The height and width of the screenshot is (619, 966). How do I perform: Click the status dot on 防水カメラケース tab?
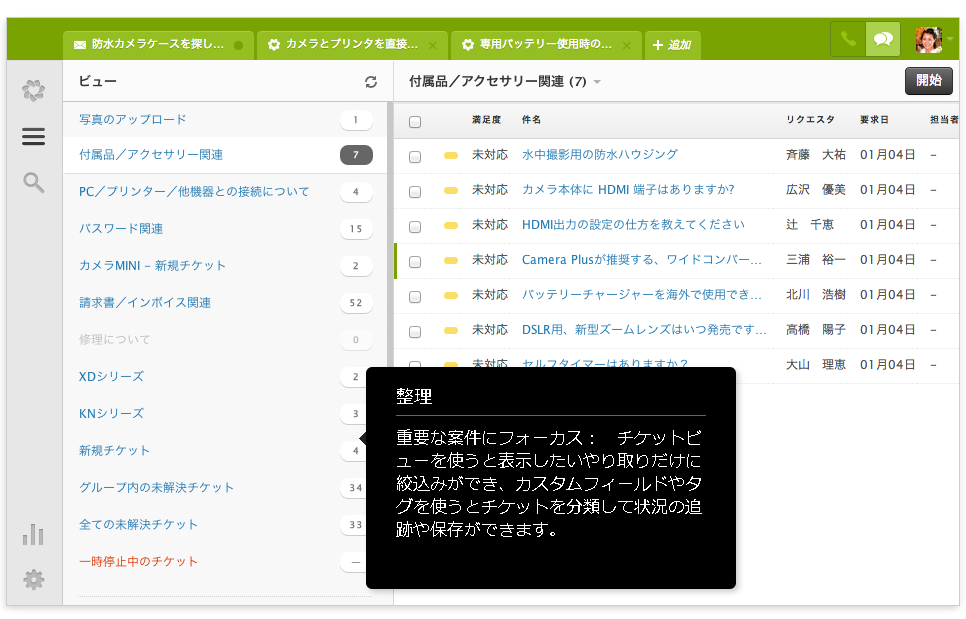(x=238, y=45)
